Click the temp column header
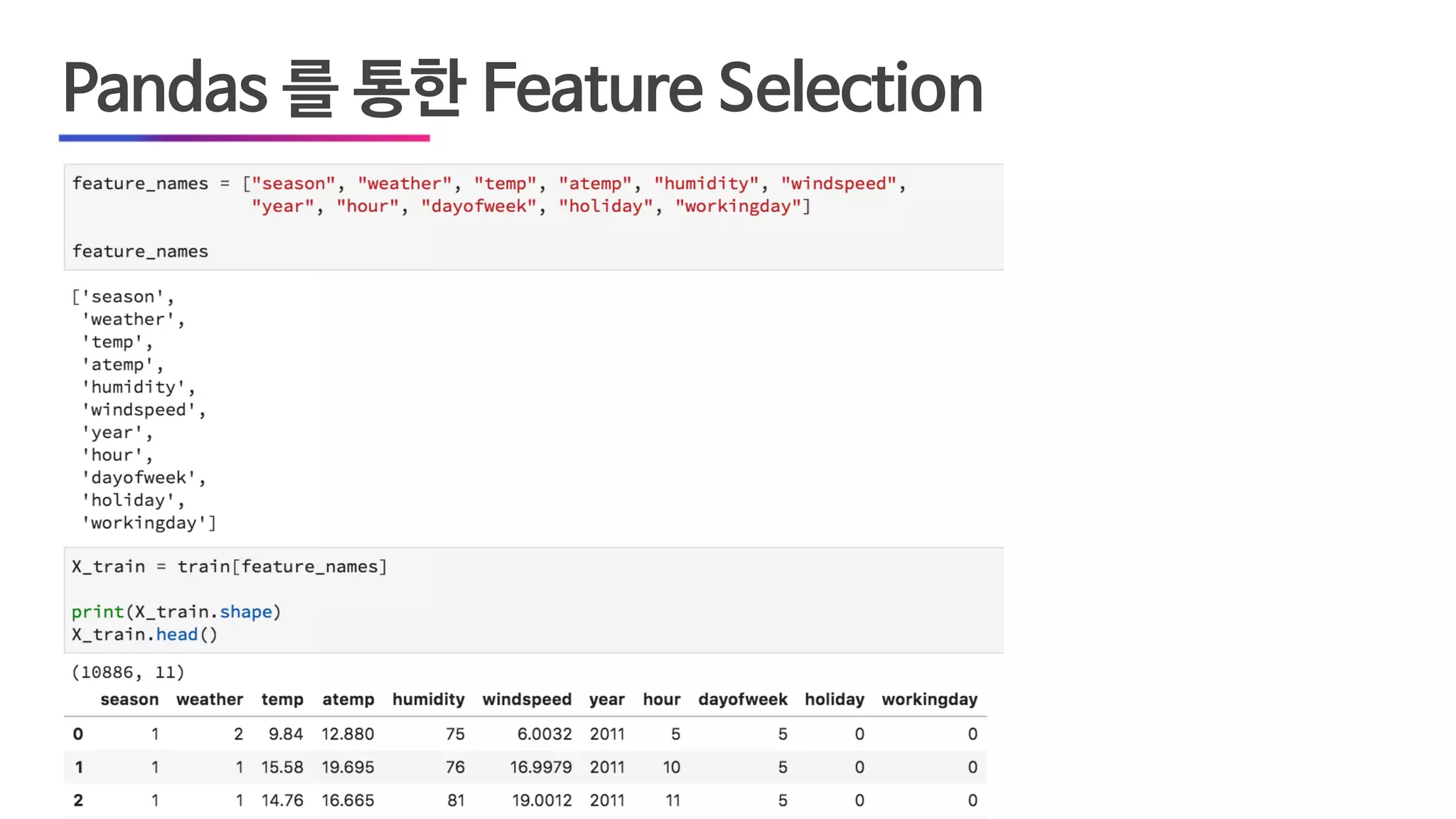Screen dimensions: 1456x819 click(x=282, y=700)
